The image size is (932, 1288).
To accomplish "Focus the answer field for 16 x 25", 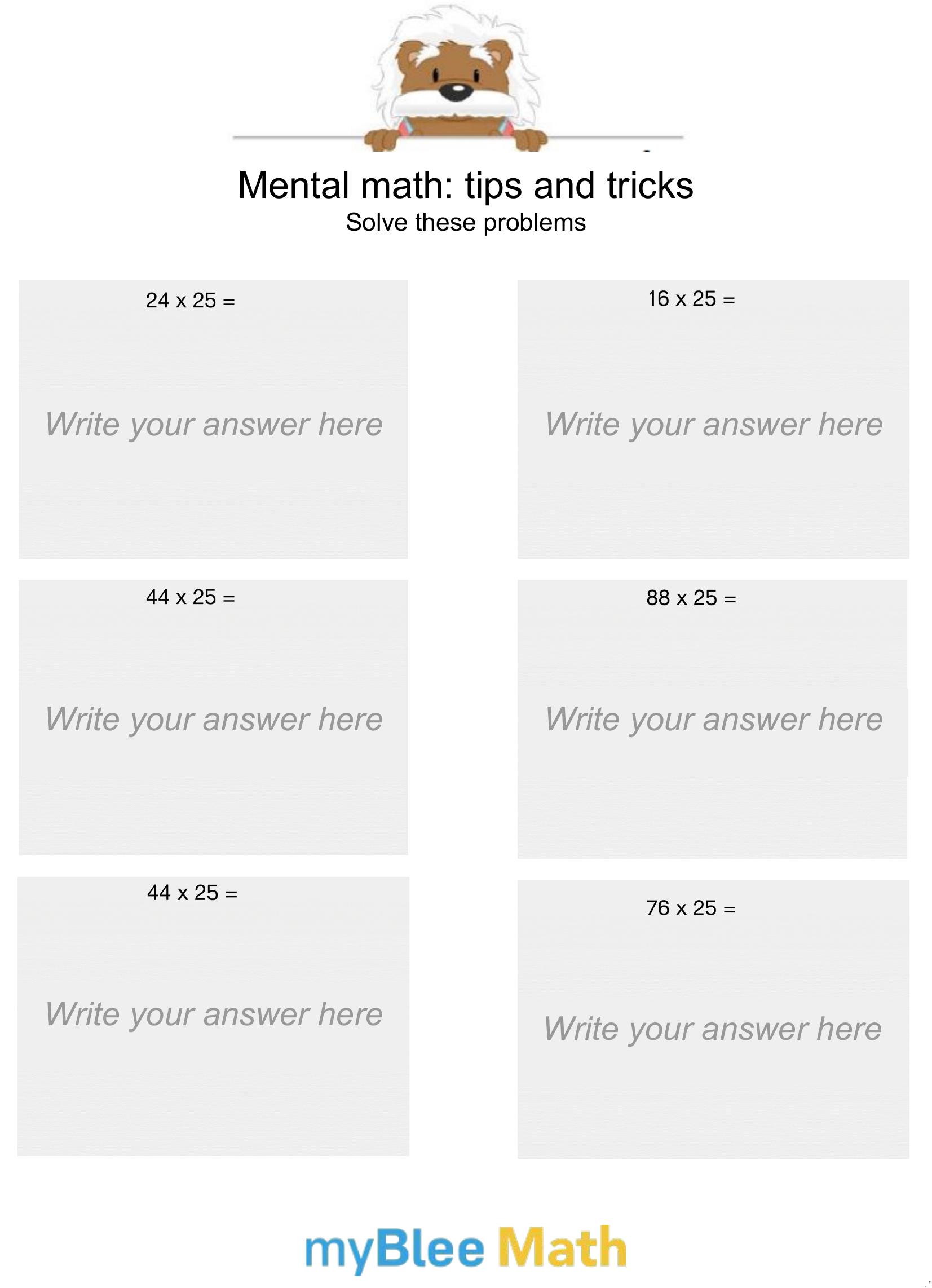I will [x=714, y=425].
